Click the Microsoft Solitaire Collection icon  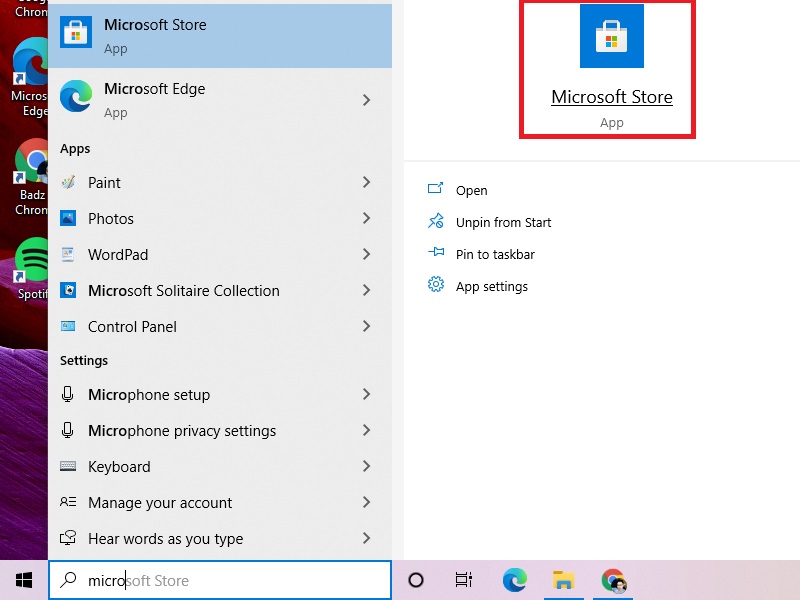coord(68,290)
